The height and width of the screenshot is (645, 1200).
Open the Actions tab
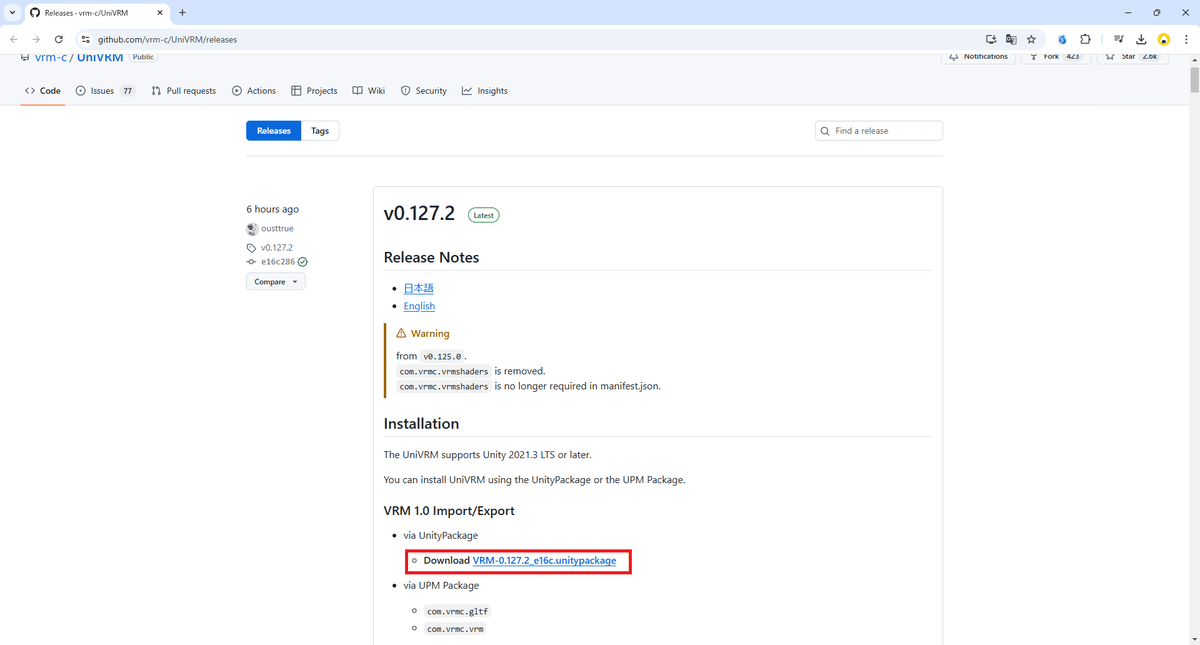(254, 90)
